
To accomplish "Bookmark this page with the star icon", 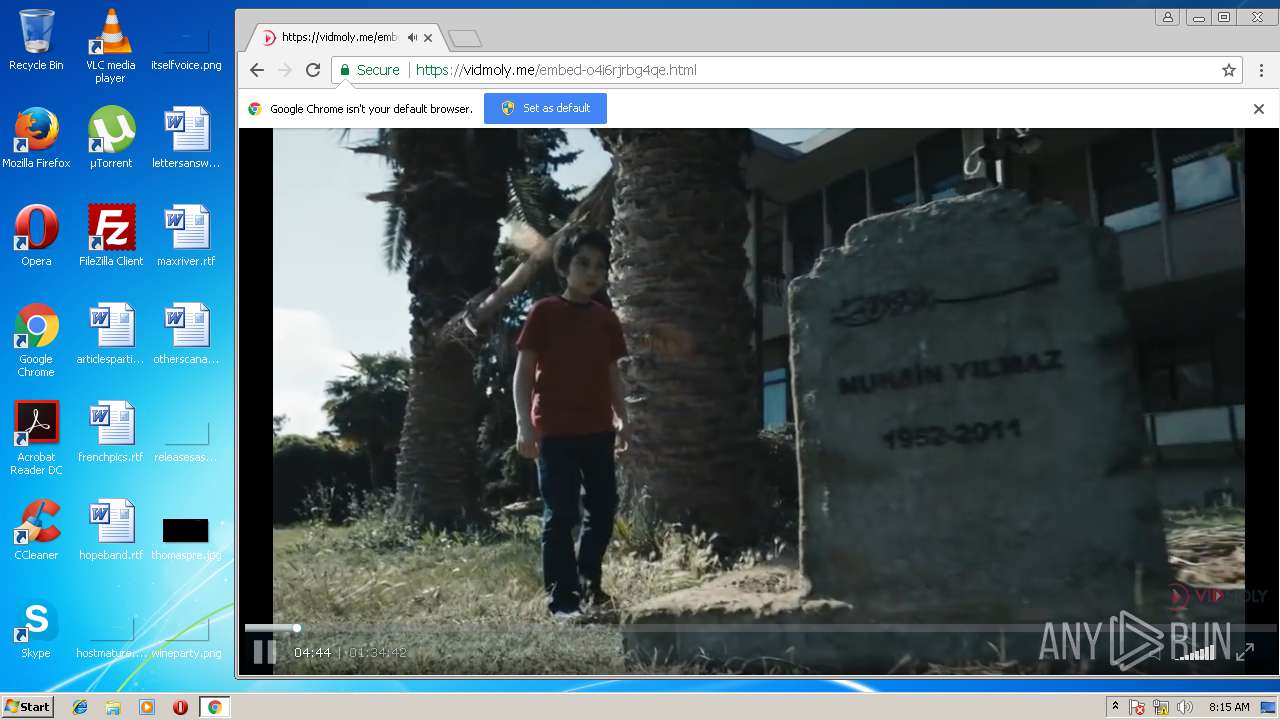I will (x=1229, y=70).
